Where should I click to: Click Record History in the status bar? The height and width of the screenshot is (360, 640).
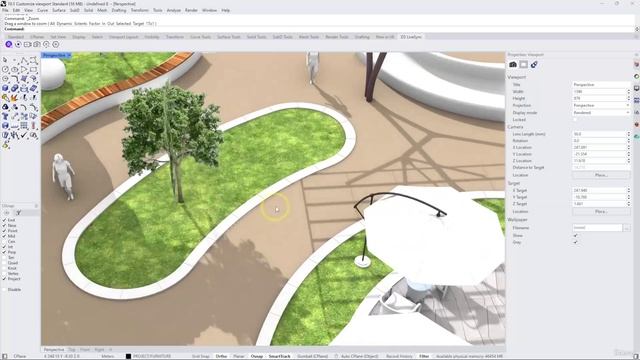coord(399,356)
